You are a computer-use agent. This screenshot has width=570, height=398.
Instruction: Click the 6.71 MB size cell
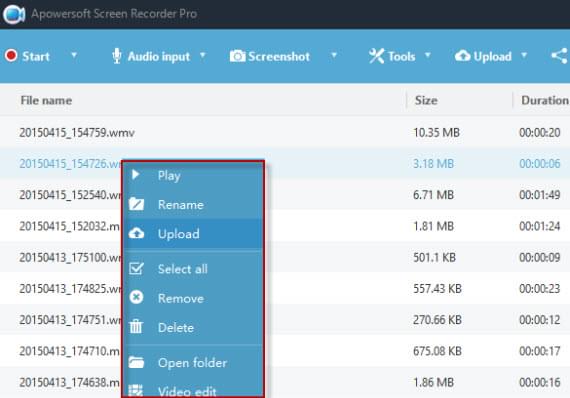[x=433, y=195]
